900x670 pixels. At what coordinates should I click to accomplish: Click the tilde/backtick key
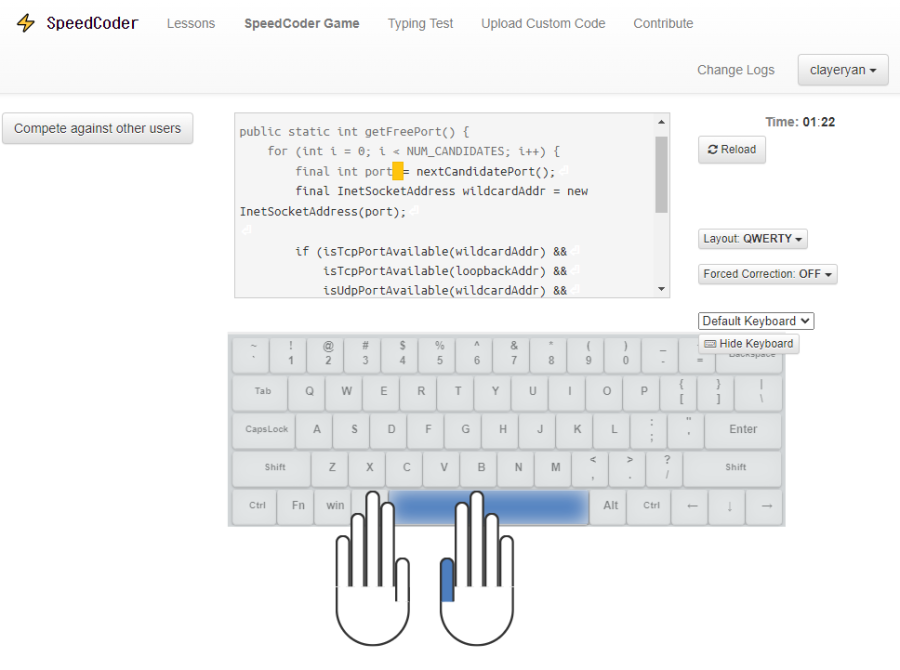(x=253, y=353)
